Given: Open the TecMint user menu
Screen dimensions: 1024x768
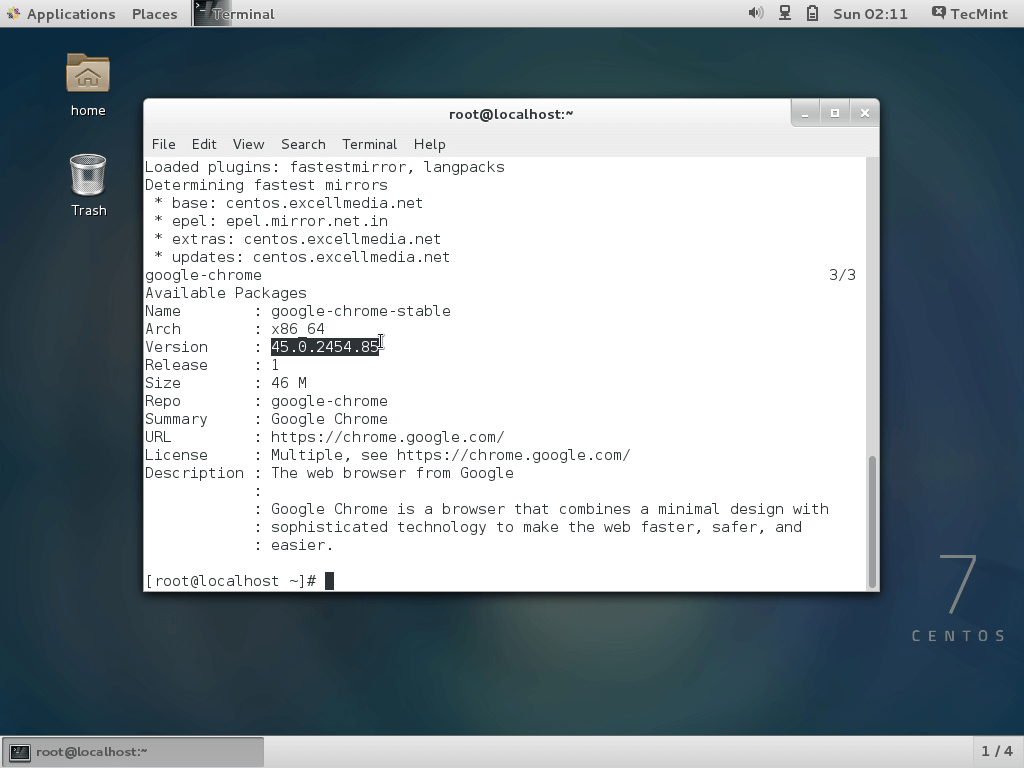Looking at the screenshot, I should [x=967, y=13].
